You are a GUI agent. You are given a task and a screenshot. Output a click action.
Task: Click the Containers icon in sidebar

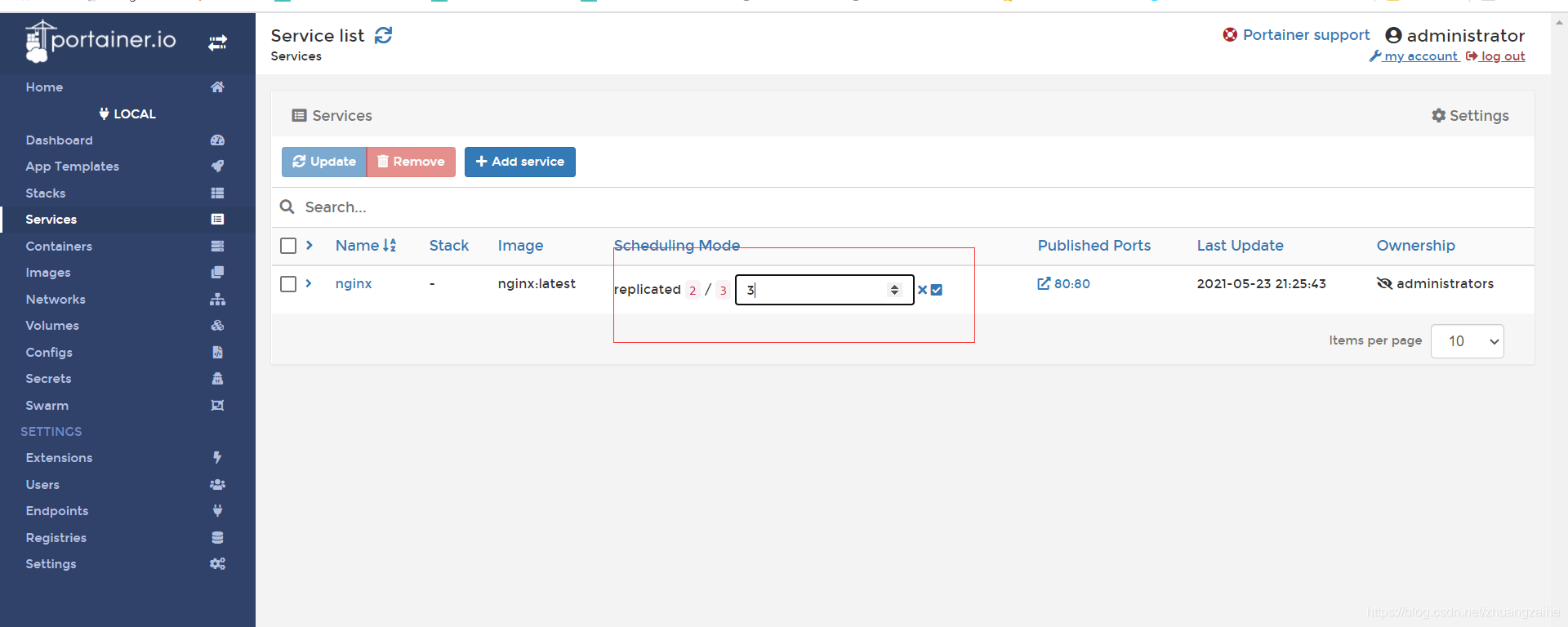pyautogui.click(x=217, y=246)
